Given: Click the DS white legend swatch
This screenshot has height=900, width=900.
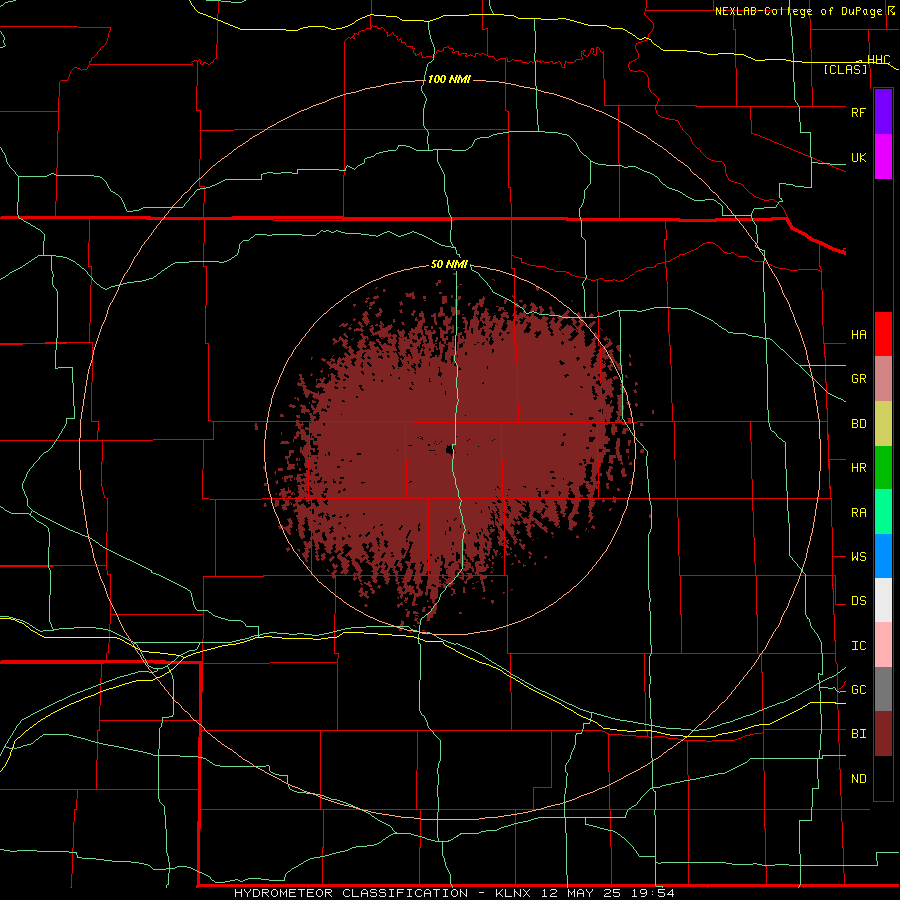Looking at the screenshot, I should point(883,600).
